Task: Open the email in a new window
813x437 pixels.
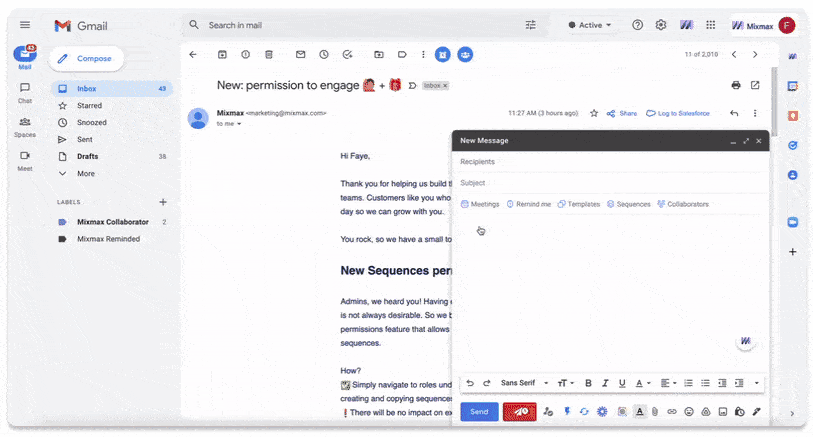Action: 755,85
